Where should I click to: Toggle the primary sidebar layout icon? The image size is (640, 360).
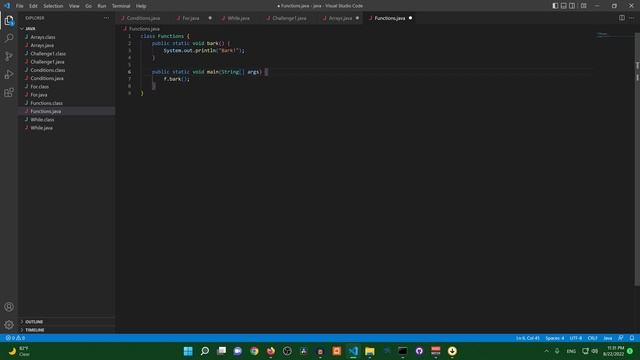(555, 6)
